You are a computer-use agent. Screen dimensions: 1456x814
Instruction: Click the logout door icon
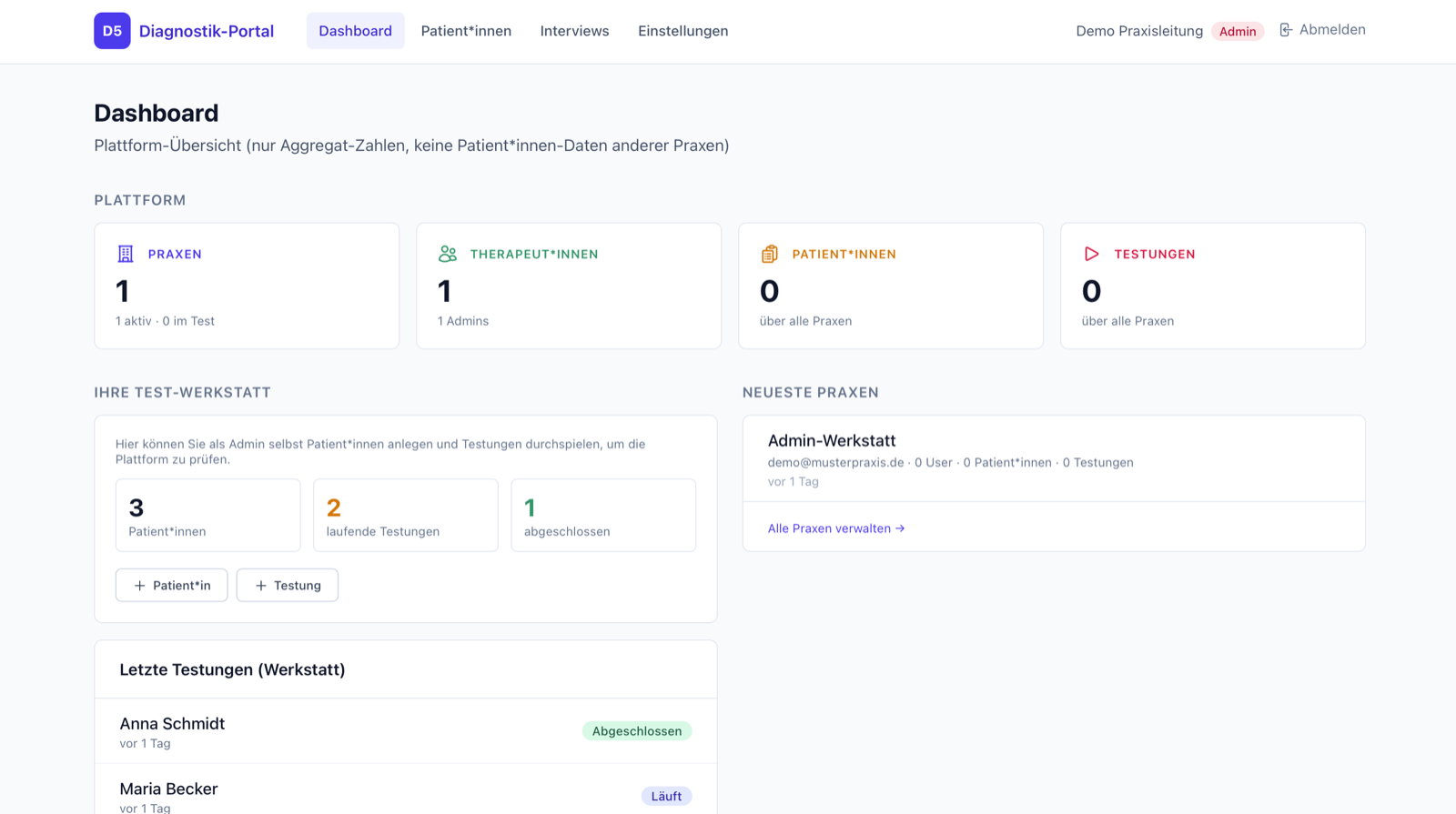click(x=1286, y=30)
